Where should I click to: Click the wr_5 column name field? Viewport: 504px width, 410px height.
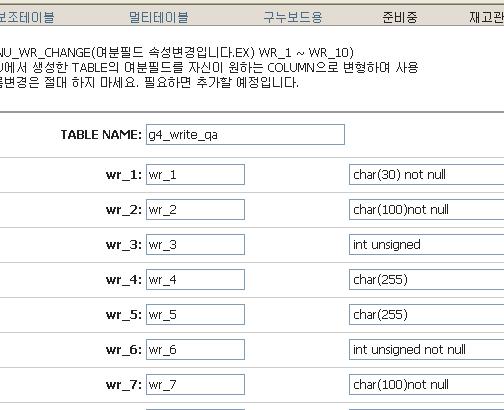(x=195, y=314)
